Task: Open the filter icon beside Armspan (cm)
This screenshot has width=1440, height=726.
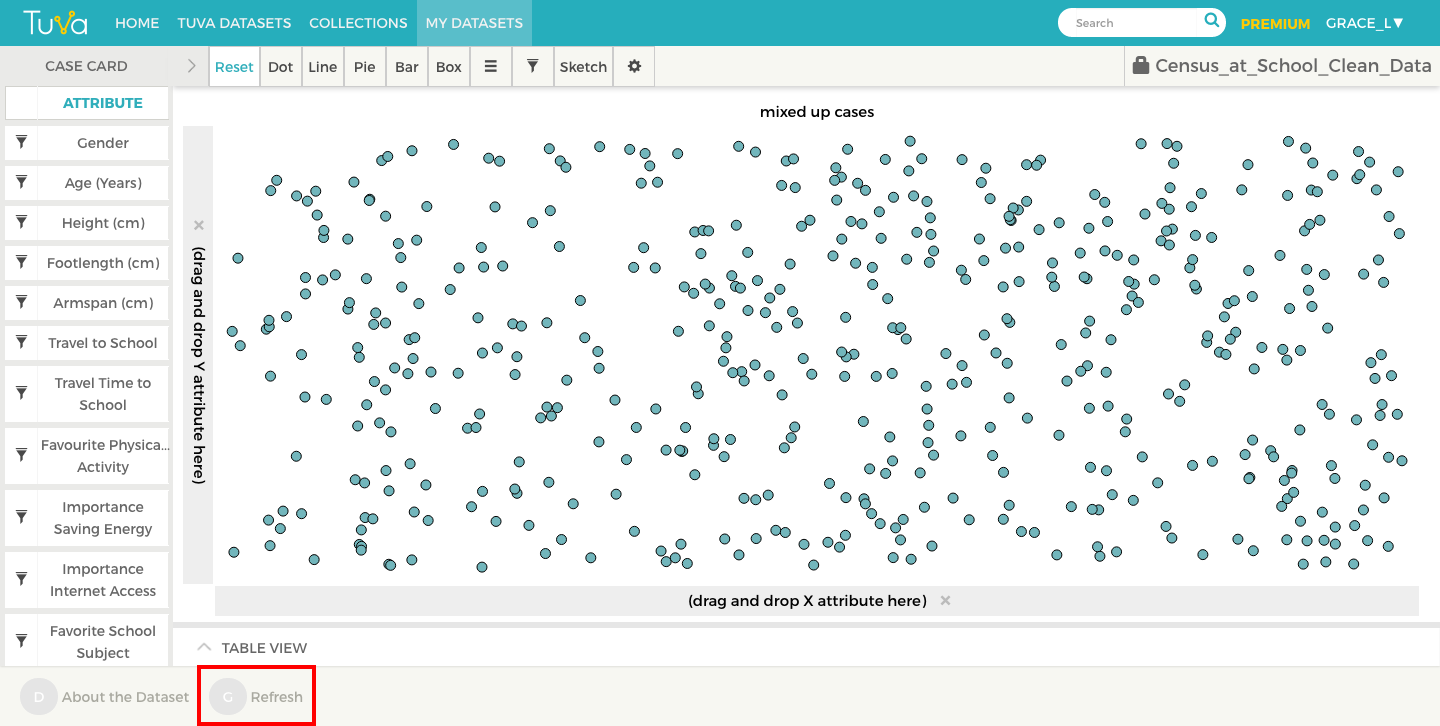Action: [x=21, y=302]
